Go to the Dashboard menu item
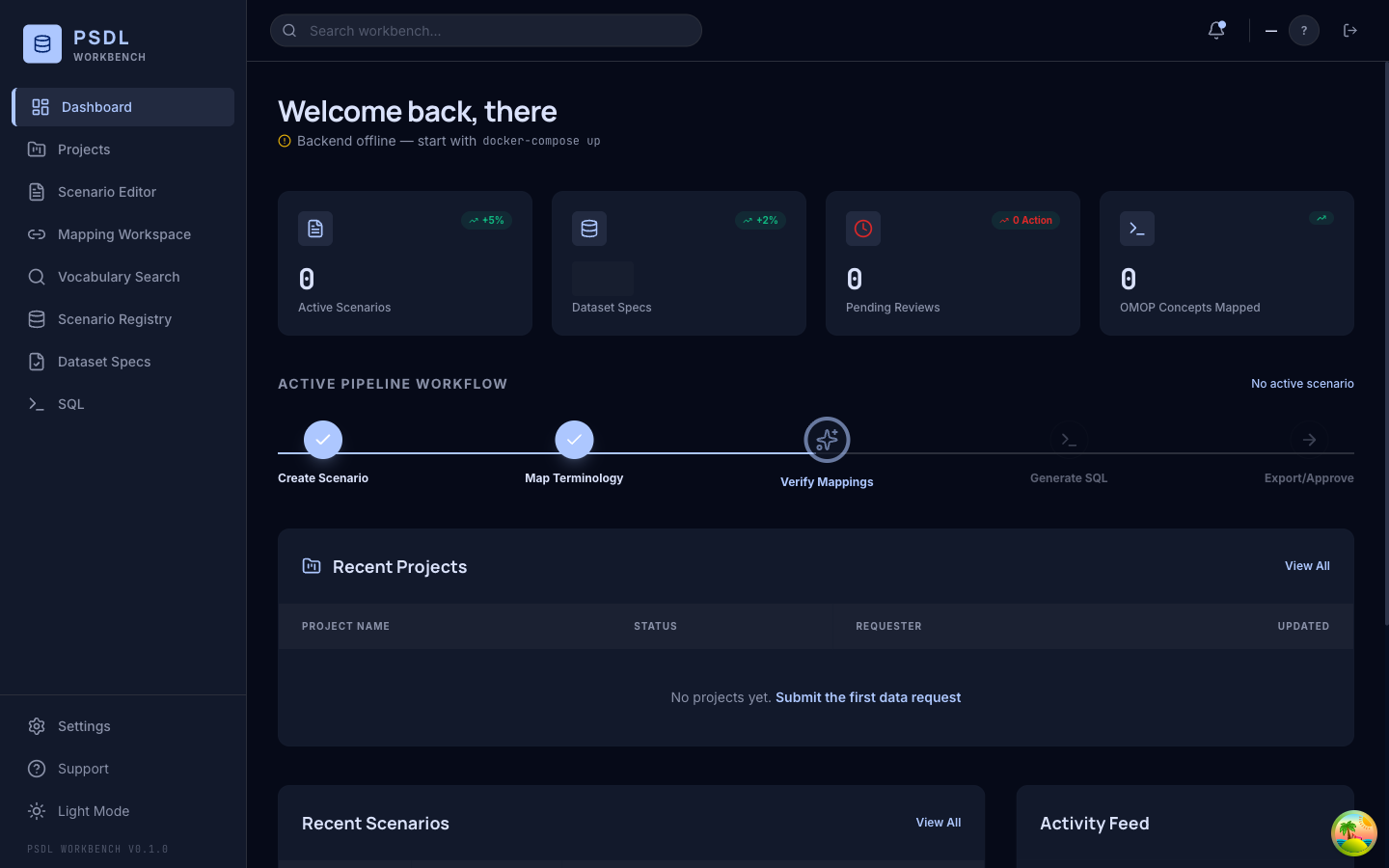Image resolution: width=1389 pixels, height=868 pixels. point(96,107)
